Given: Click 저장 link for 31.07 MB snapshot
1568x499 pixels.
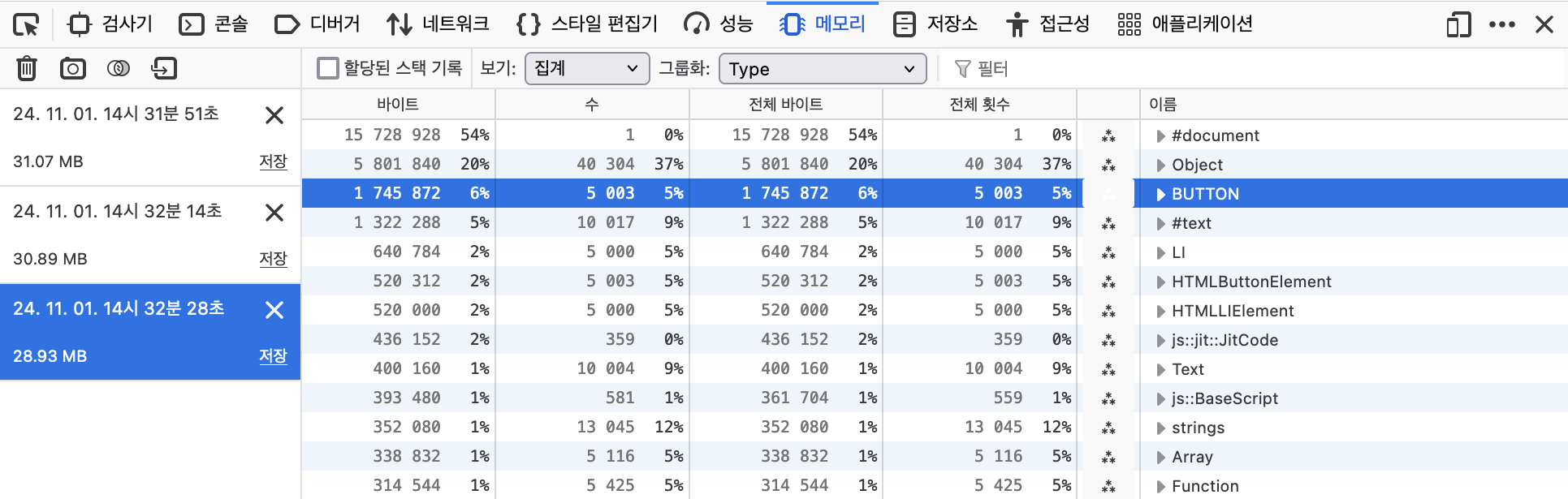Looking at the screenshot, I should pos(273,161).
